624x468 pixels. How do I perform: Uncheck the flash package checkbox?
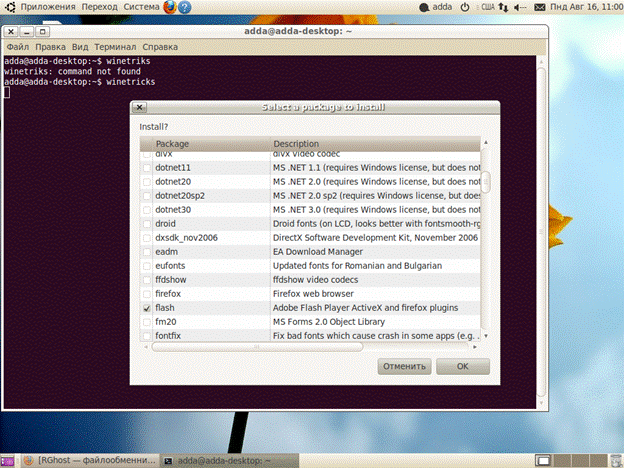click(x=147, y=308)
